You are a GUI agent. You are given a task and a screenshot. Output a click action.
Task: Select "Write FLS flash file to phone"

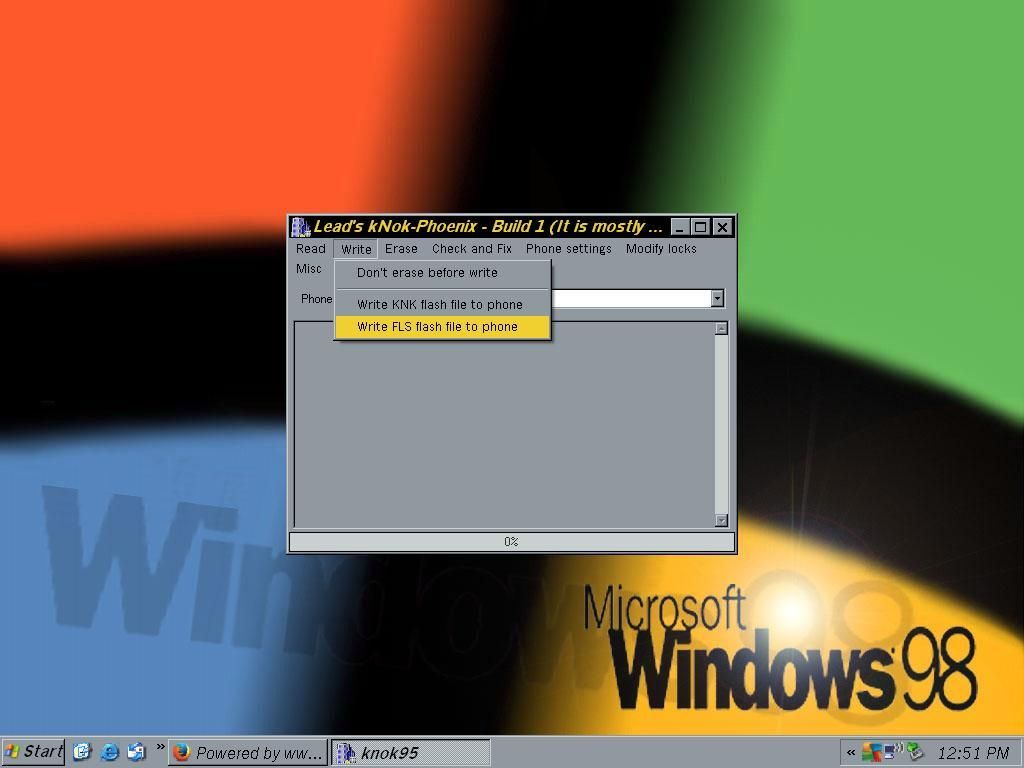pyautogui.click(x=437, y=327)
